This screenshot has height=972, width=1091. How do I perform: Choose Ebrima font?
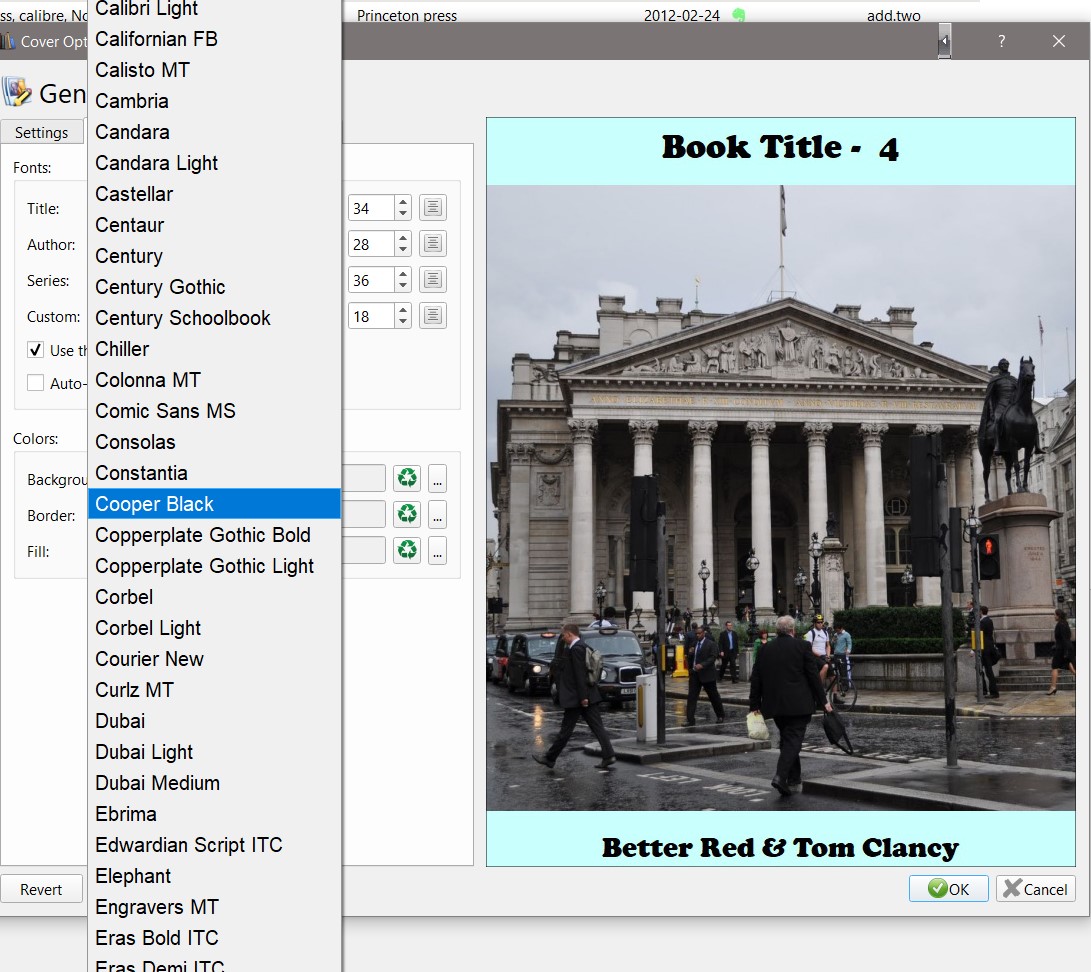coord(214,813)
